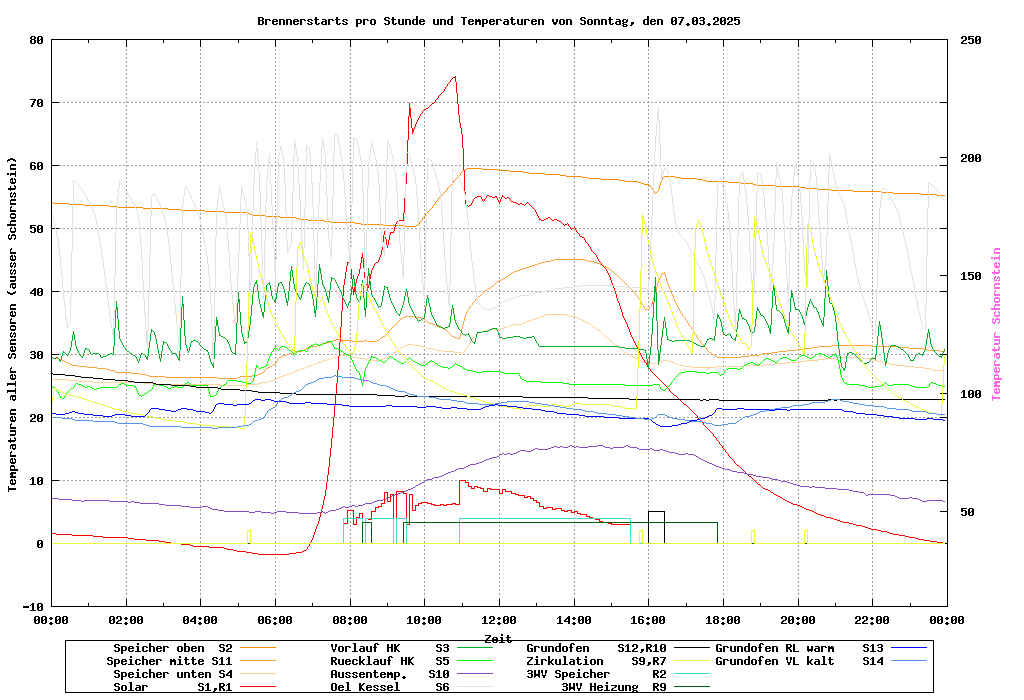Image resolution: width=1024 pixels, height=700 pixels.
Task: Click the Zeit x-axis label
Action: pos(498,638)
